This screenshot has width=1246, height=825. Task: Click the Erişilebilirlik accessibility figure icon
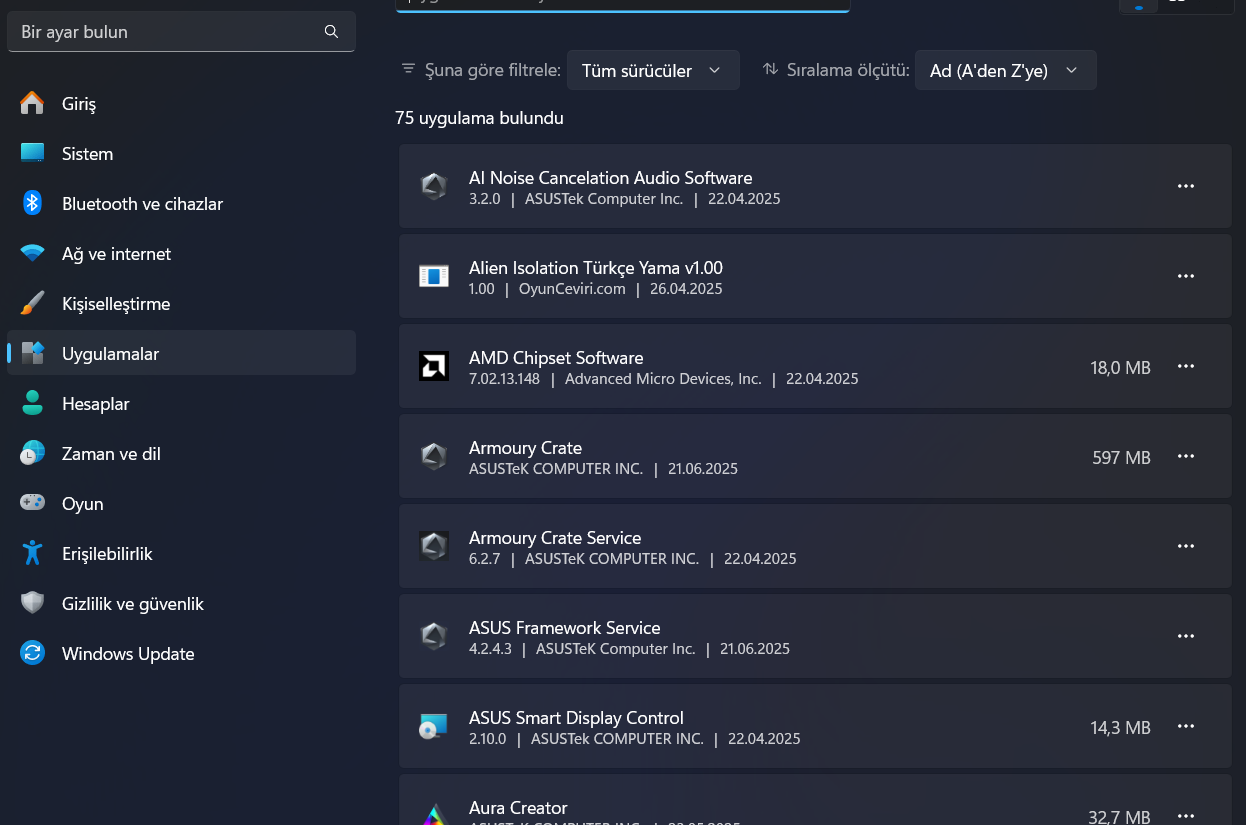click(32, 553)
